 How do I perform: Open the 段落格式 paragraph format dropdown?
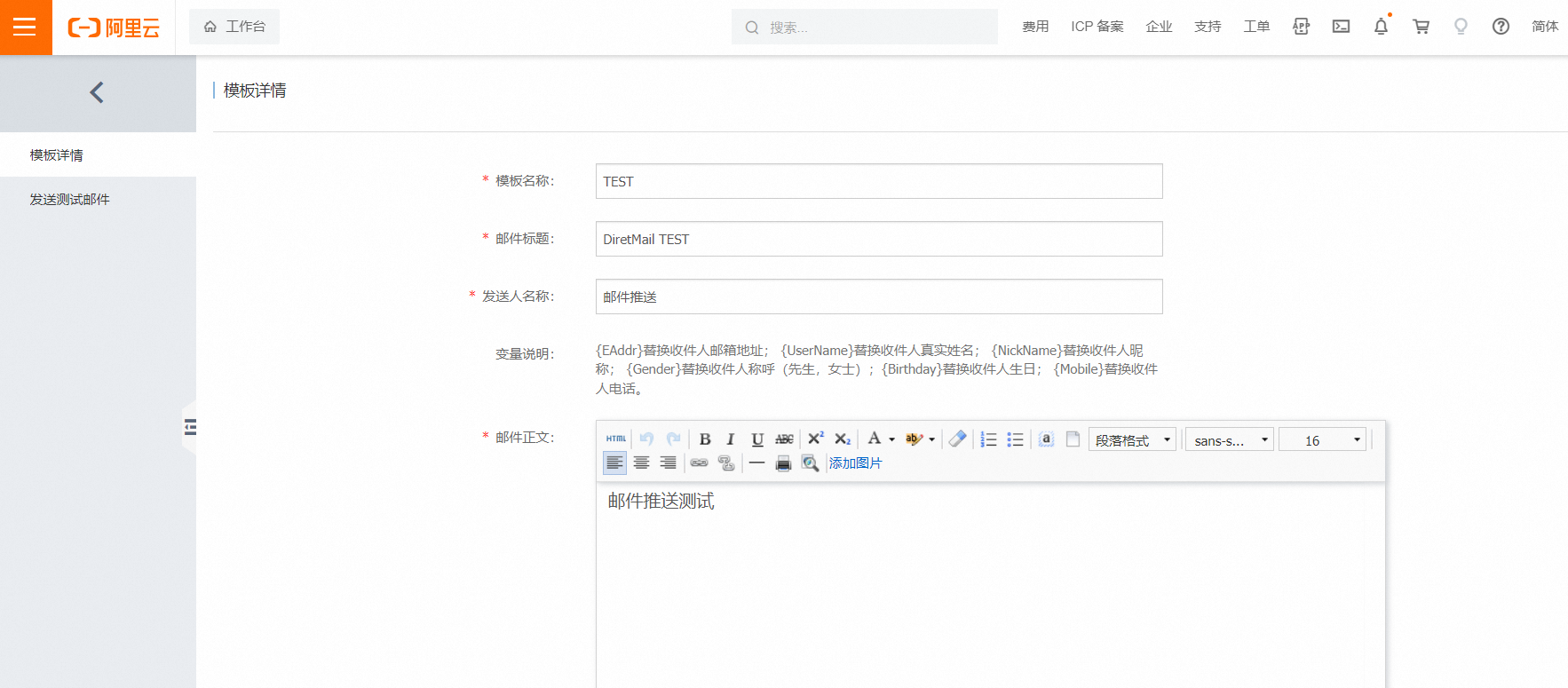point(1132,439)
